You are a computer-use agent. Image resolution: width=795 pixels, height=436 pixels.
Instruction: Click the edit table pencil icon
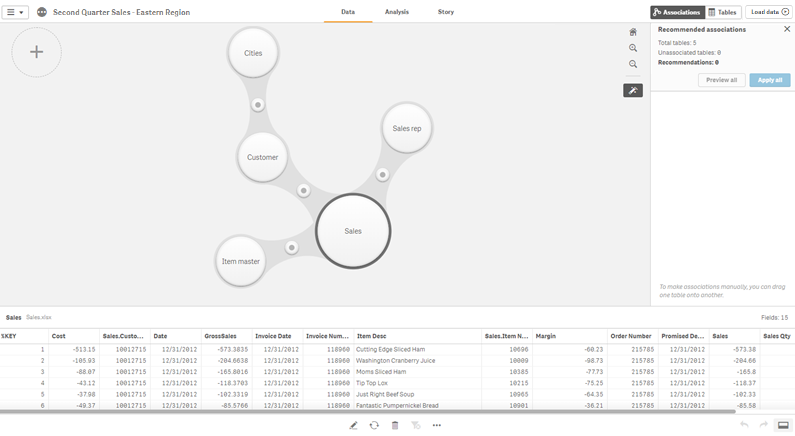pyautogui.click(x=353, y=425)
